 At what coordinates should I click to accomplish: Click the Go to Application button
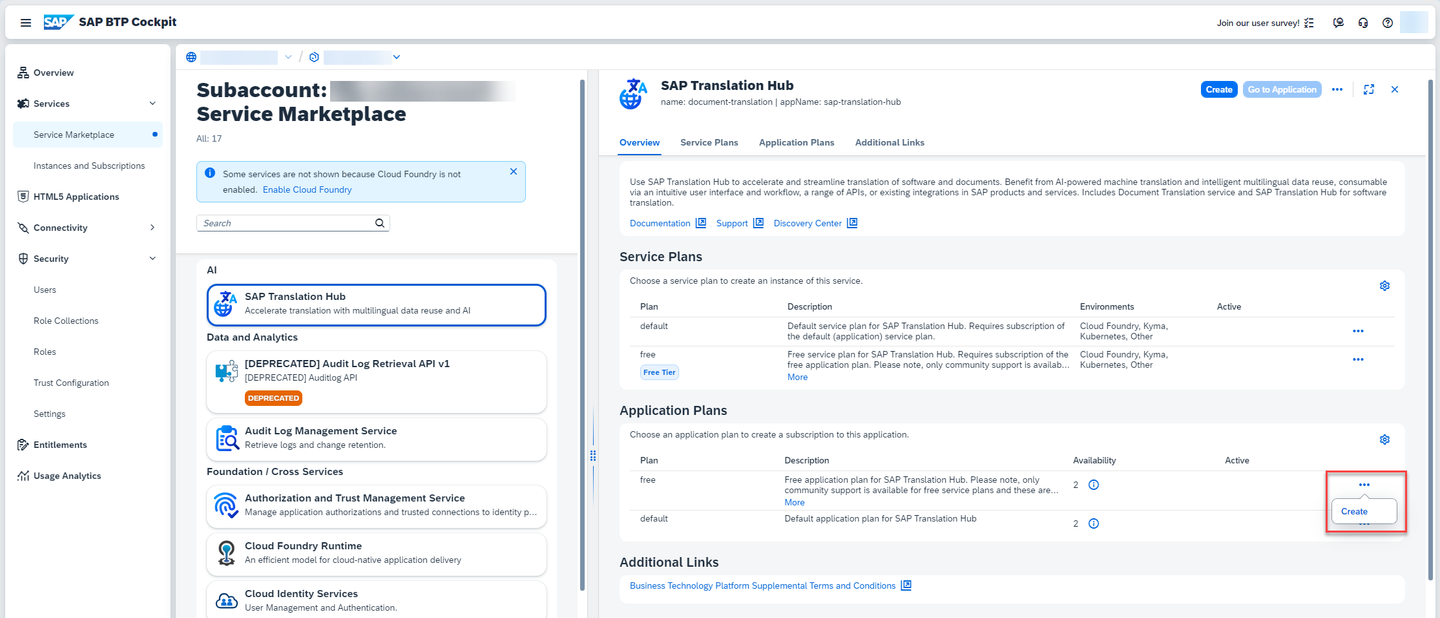(x=1282, y=89)
